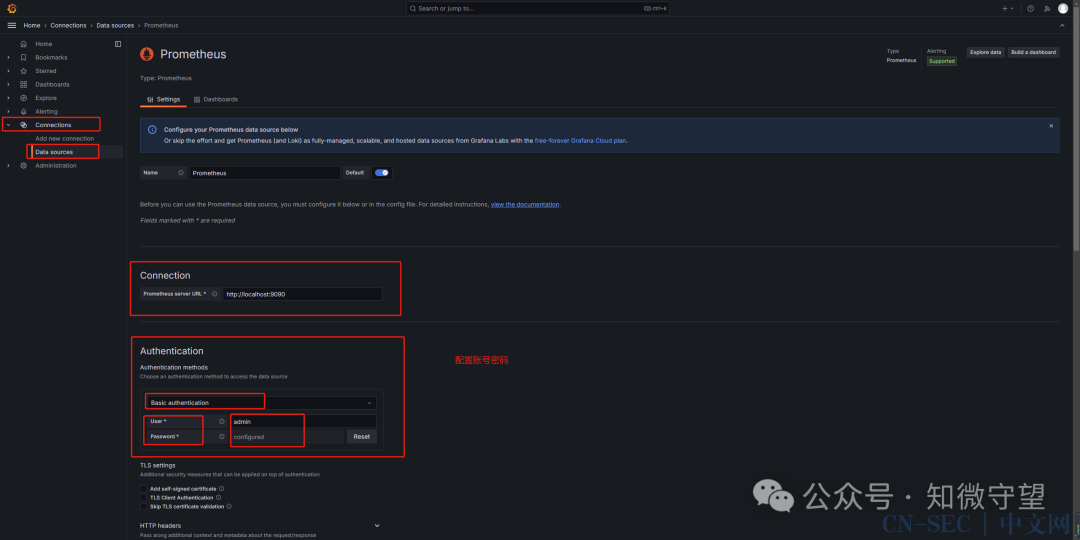Collapse the top bar with chevron-up

click(1061, 25)
